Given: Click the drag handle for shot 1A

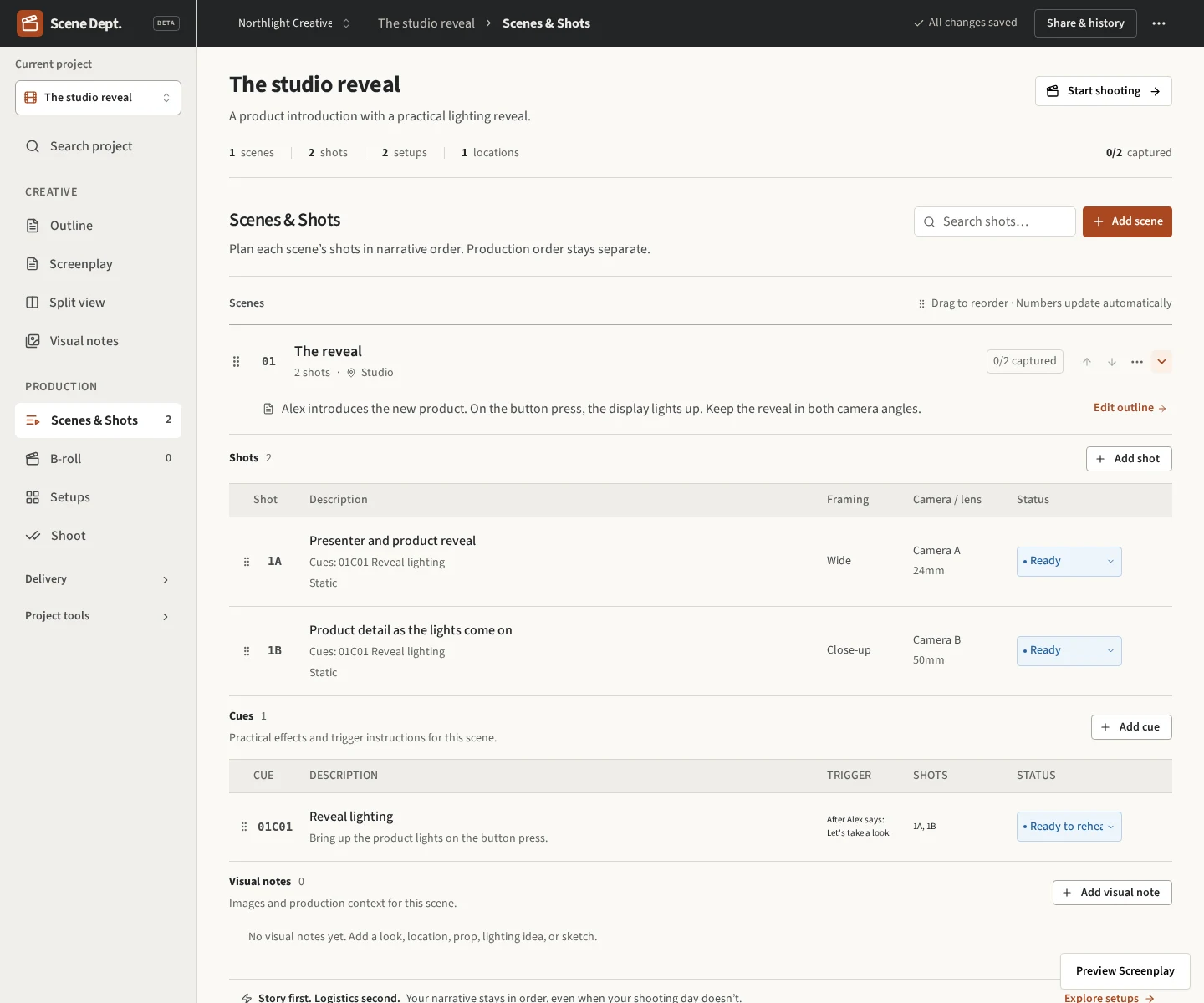Looking at the screenshot, I should point(247,562).
